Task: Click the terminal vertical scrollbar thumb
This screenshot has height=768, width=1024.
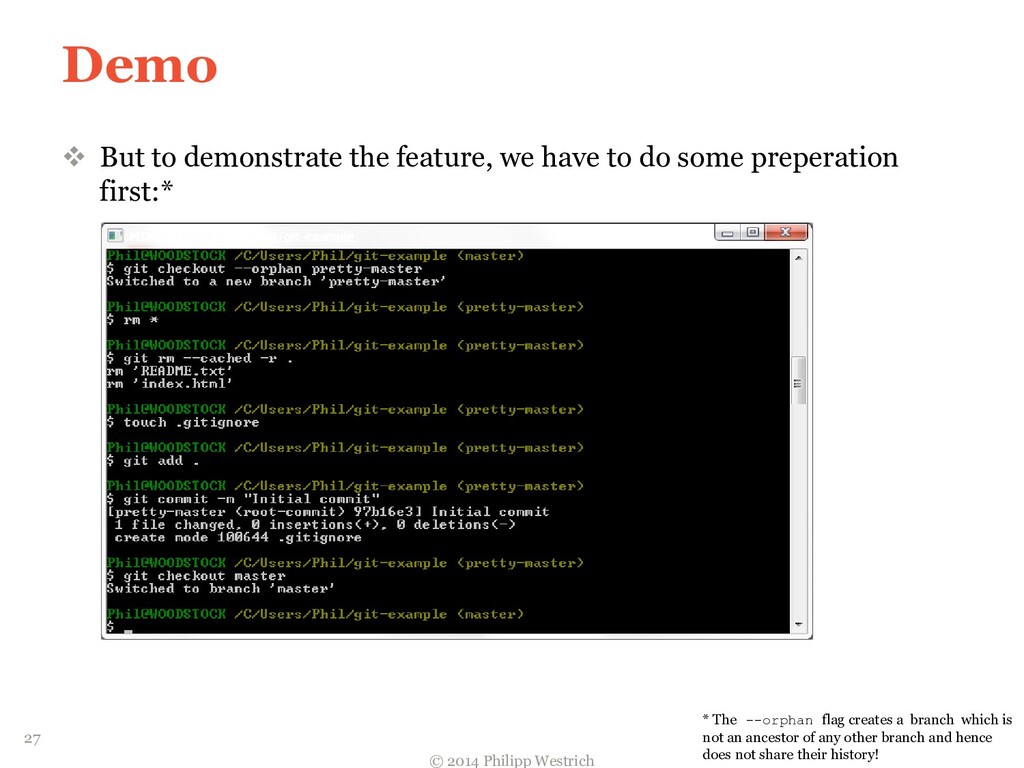Action: pyautogui.click(x=798, y=381)
